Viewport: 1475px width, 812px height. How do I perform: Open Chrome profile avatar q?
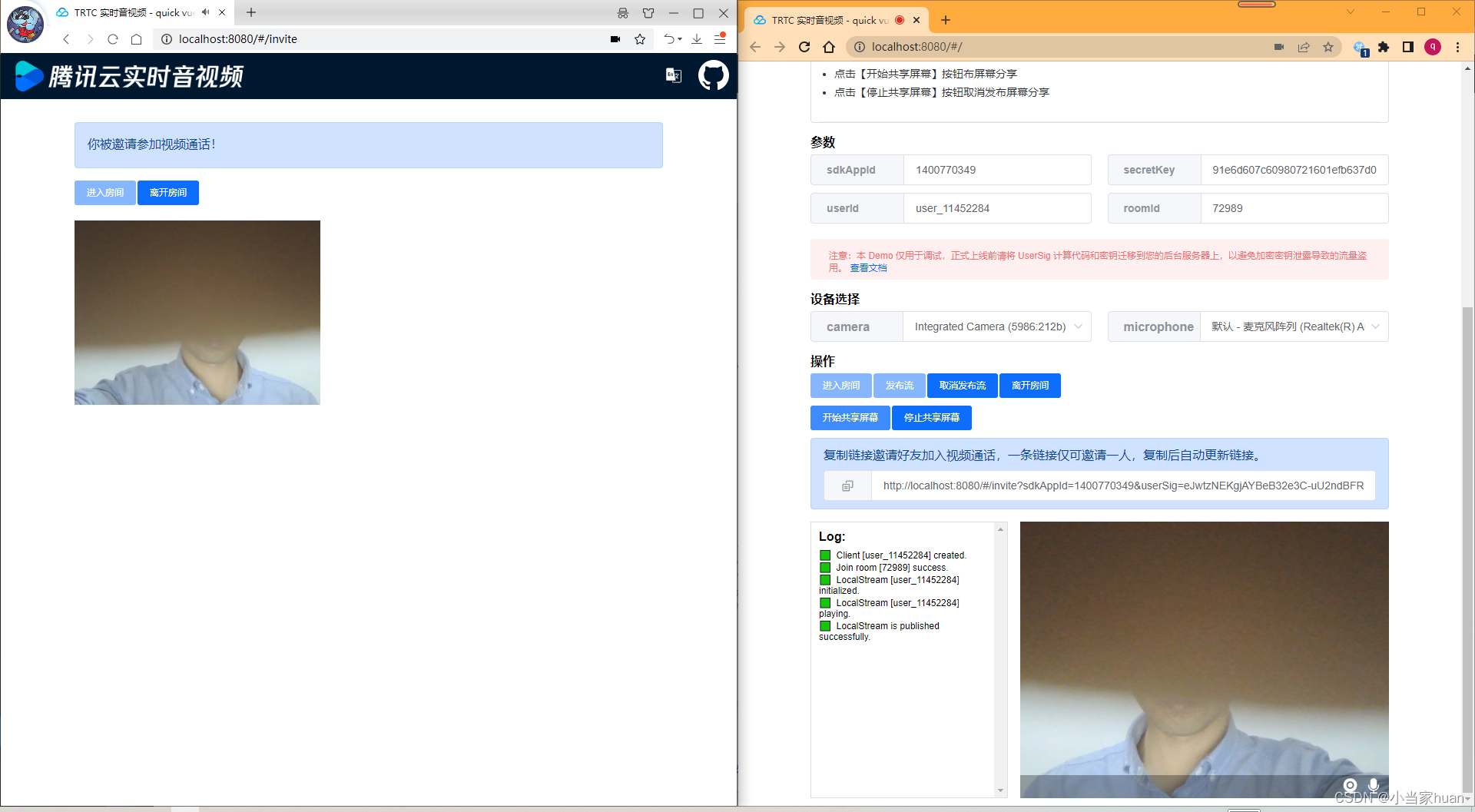coord(1433,47)
